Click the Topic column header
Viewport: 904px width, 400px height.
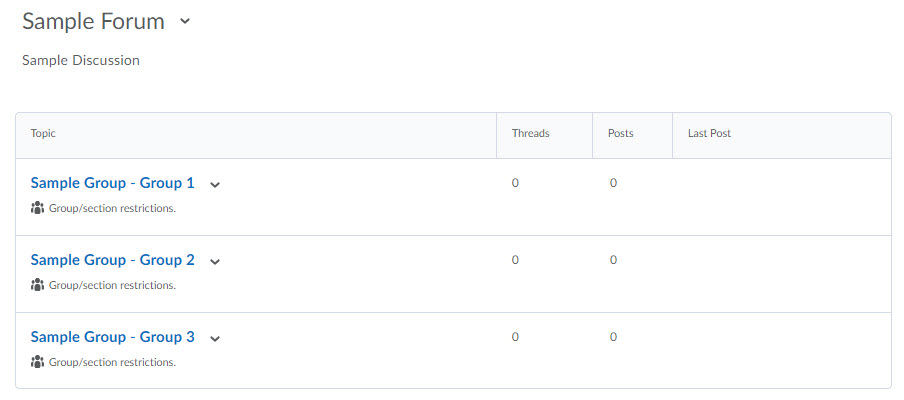click(x=43, y=133)
